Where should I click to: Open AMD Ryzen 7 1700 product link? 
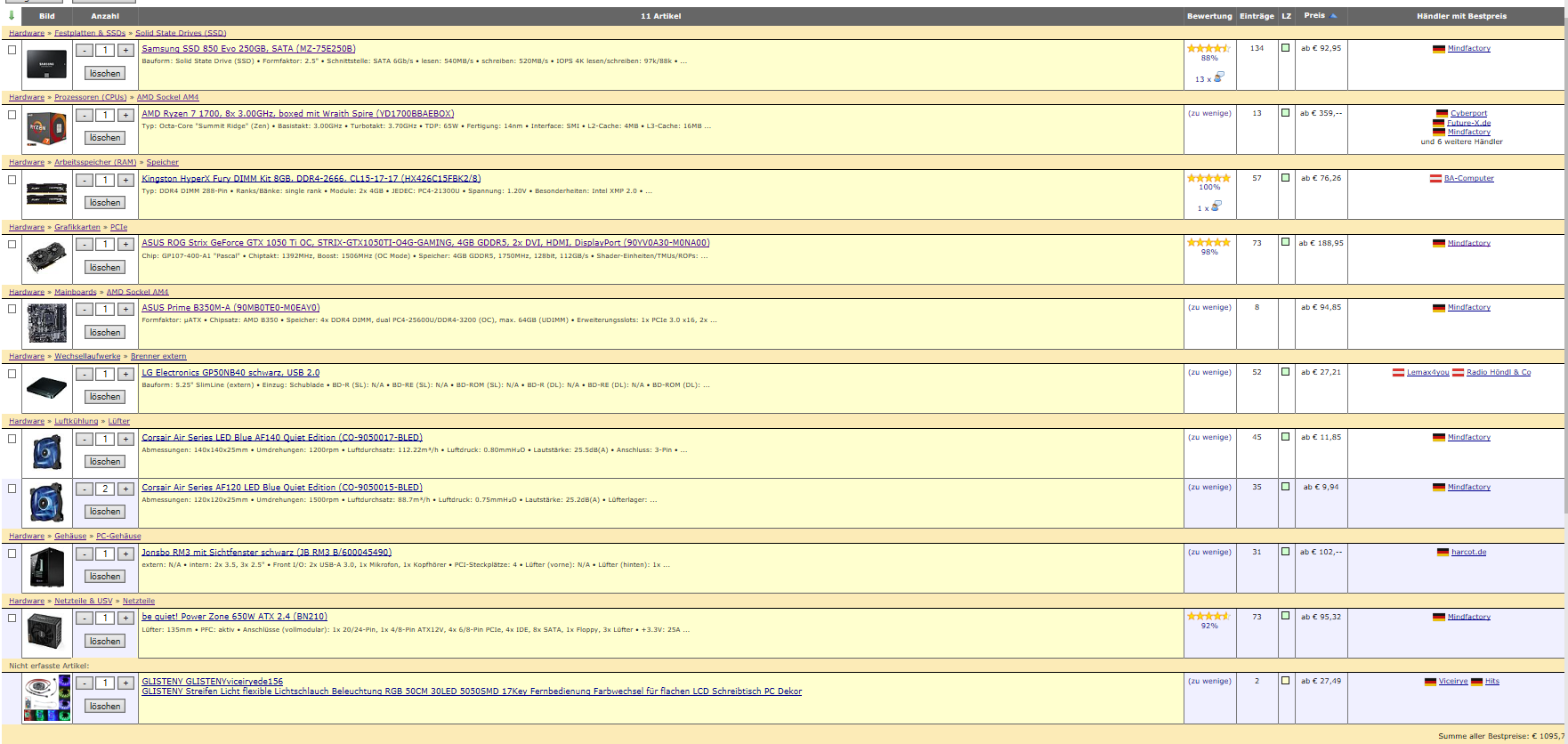[x=297, y=114]
